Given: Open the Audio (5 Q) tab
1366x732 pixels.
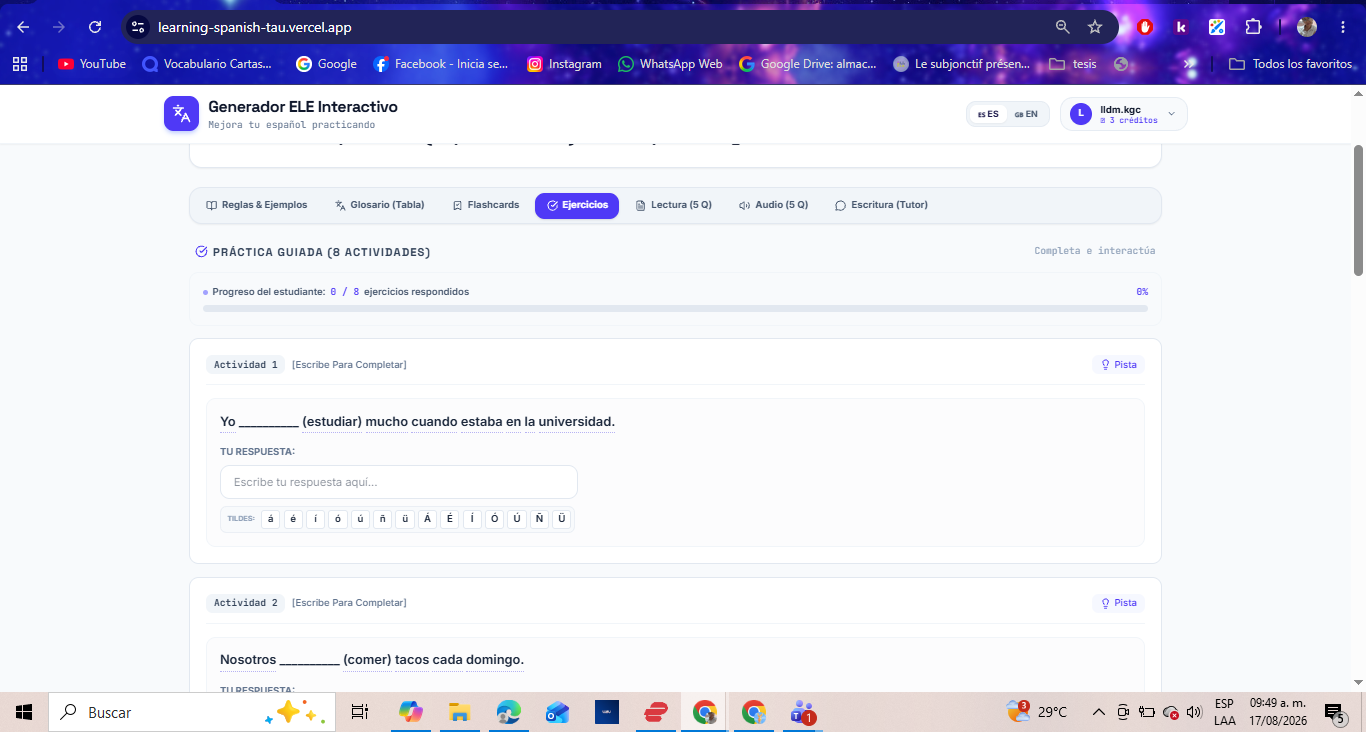Looking at the screenshot, I should click(x=773, y=205).
